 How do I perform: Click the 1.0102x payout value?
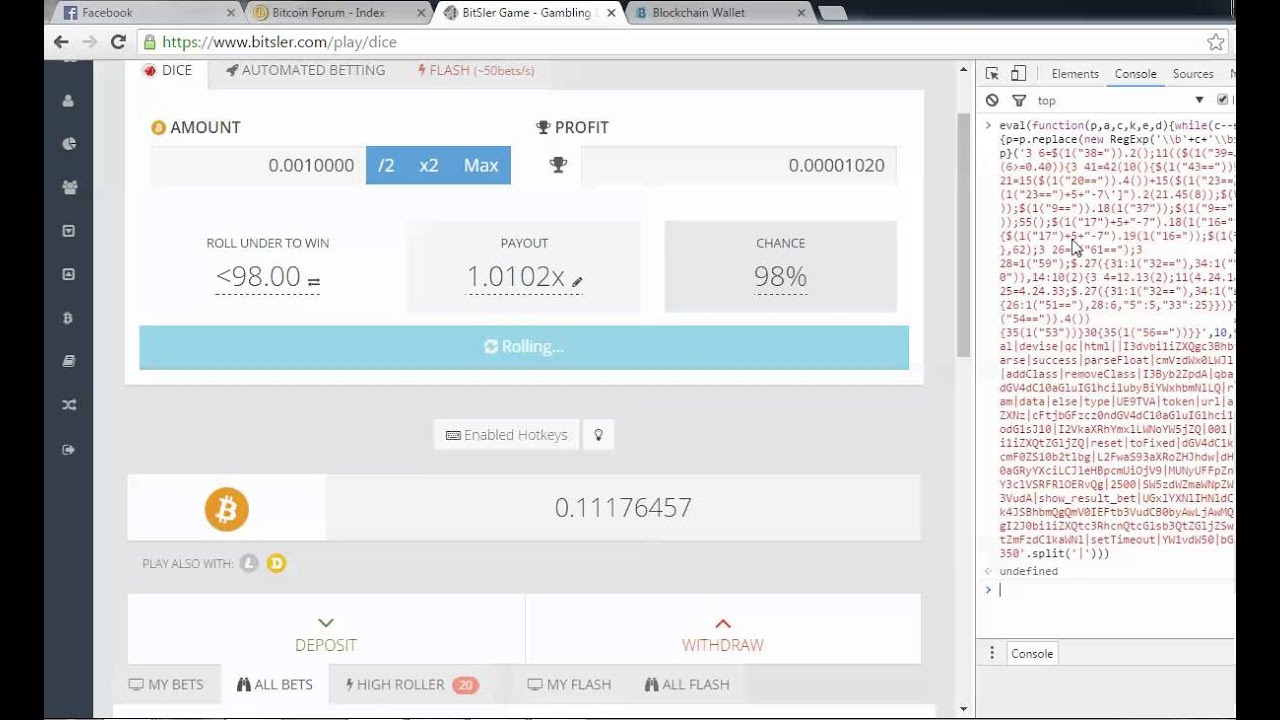[516, 277]
